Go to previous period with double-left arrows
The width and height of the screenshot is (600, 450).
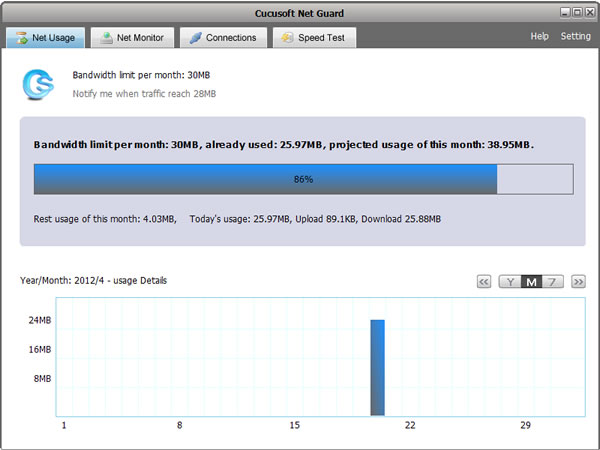[x=484, y=282]
